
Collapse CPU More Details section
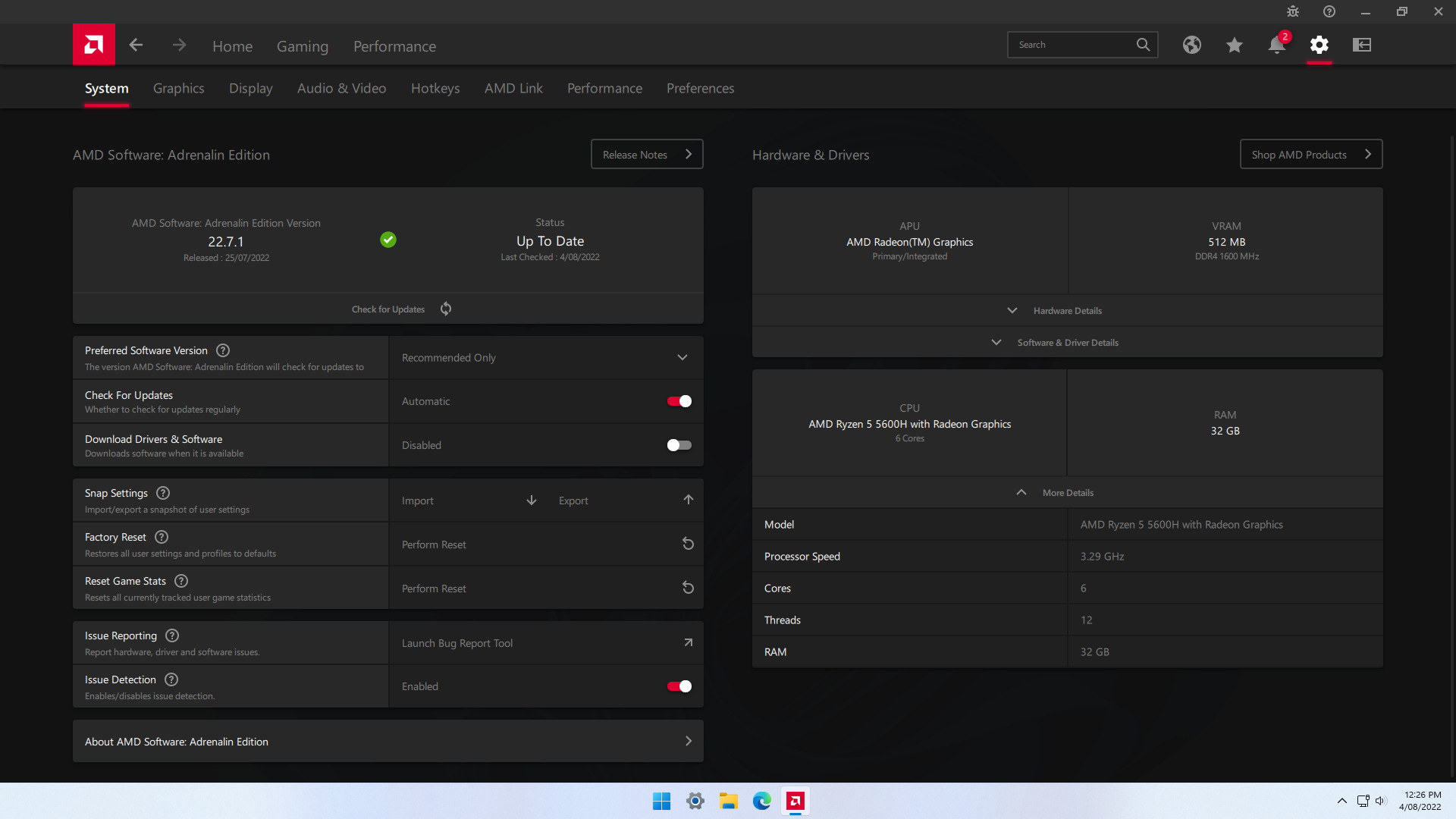(1068, 492)
